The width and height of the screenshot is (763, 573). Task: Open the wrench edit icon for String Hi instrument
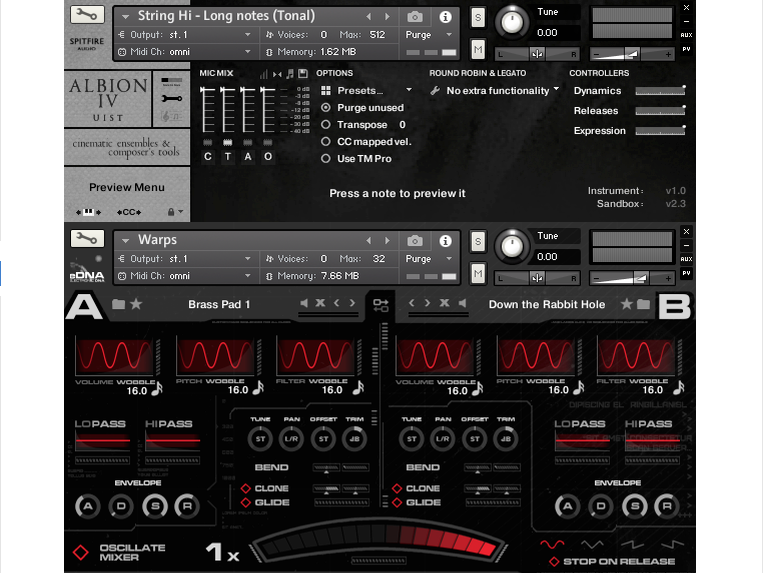(x=87, y=15)
